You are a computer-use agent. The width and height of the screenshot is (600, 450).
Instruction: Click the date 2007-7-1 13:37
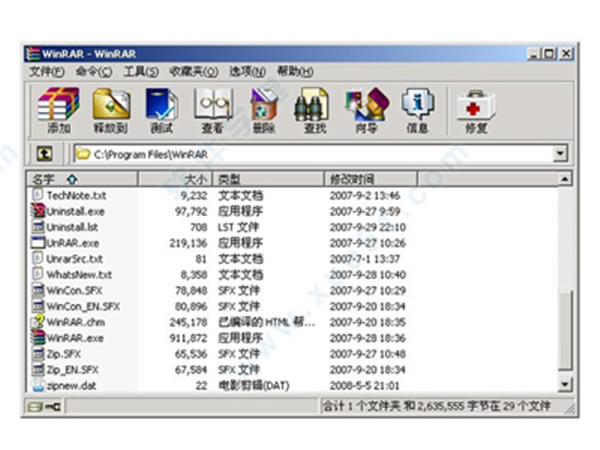365,259
